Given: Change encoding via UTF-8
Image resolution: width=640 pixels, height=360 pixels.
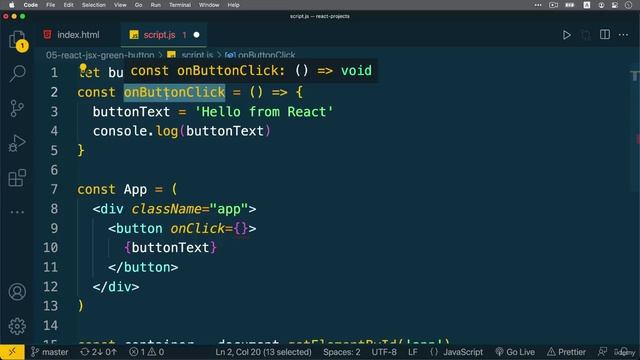Looking at the screenshot, I should (x=384, y=352).
